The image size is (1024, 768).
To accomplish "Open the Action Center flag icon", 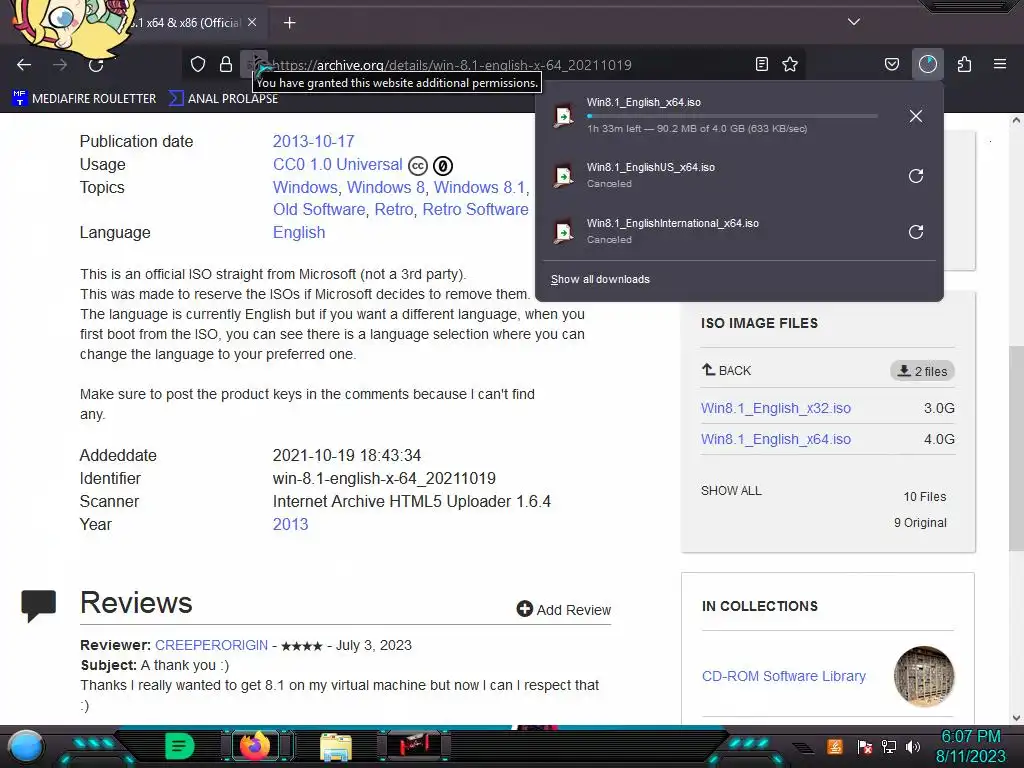I will 865,746.
